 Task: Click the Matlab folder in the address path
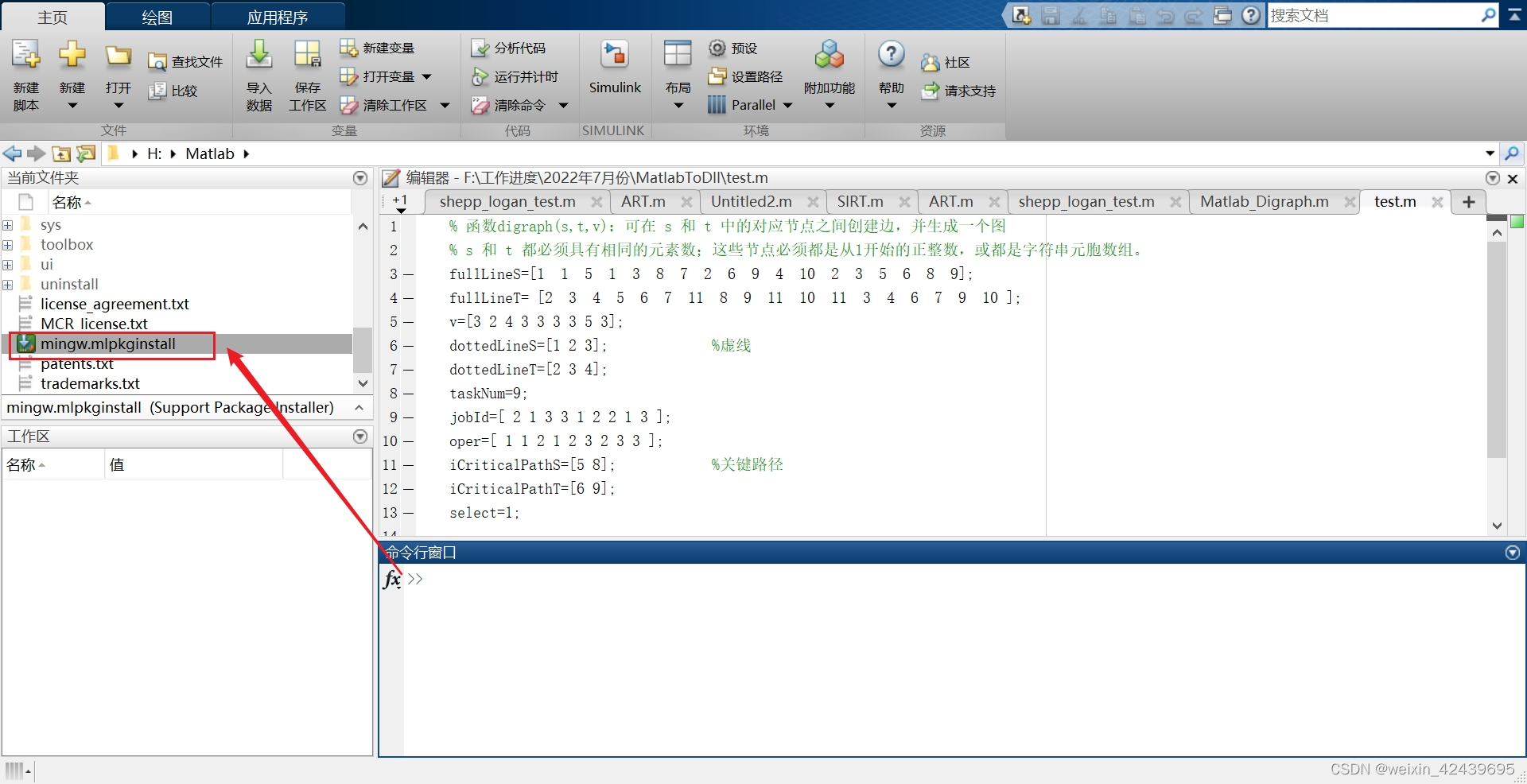(210, 153)
